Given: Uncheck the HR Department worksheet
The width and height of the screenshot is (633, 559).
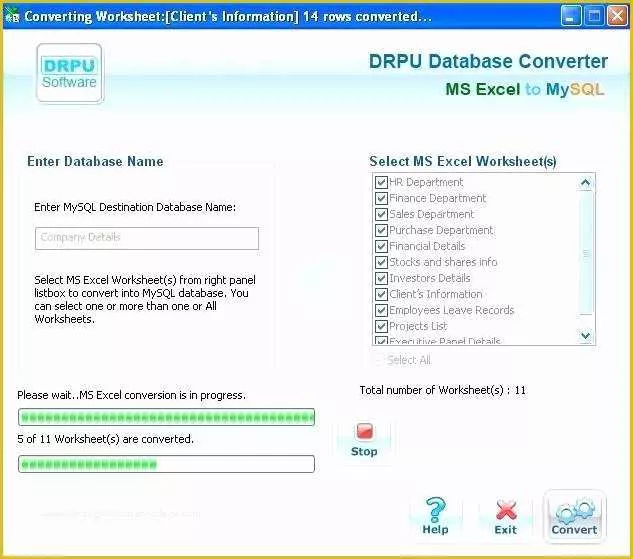Looking at the screenshot, I should point(381,182).
